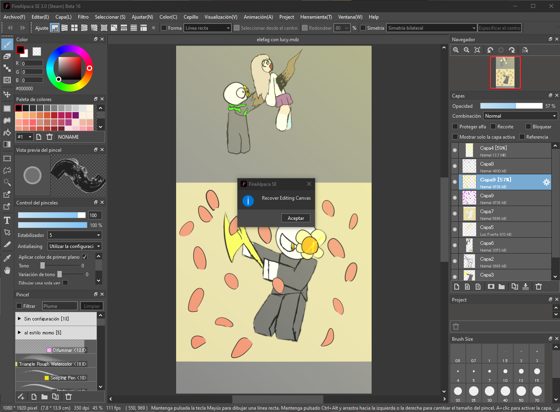560x412 pixels.
Task: Check the Recorte option
Action: click(493, 126)
